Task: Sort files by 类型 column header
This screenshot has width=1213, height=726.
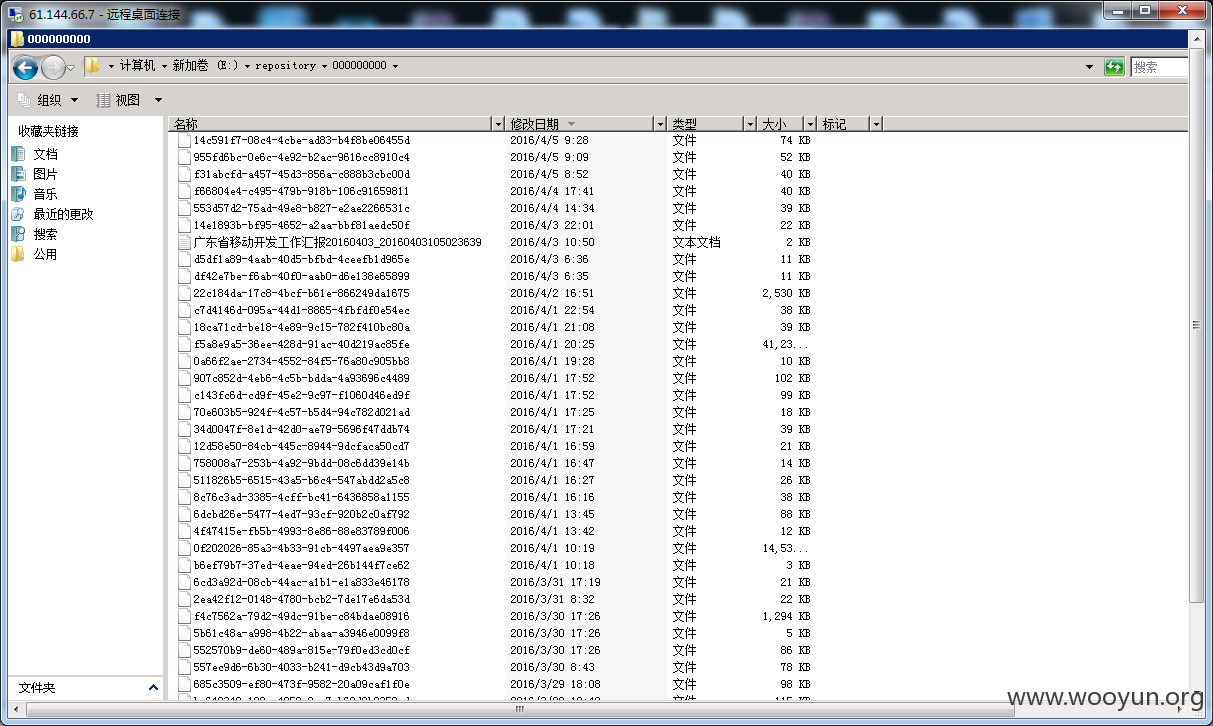Action: coord(706,124)
